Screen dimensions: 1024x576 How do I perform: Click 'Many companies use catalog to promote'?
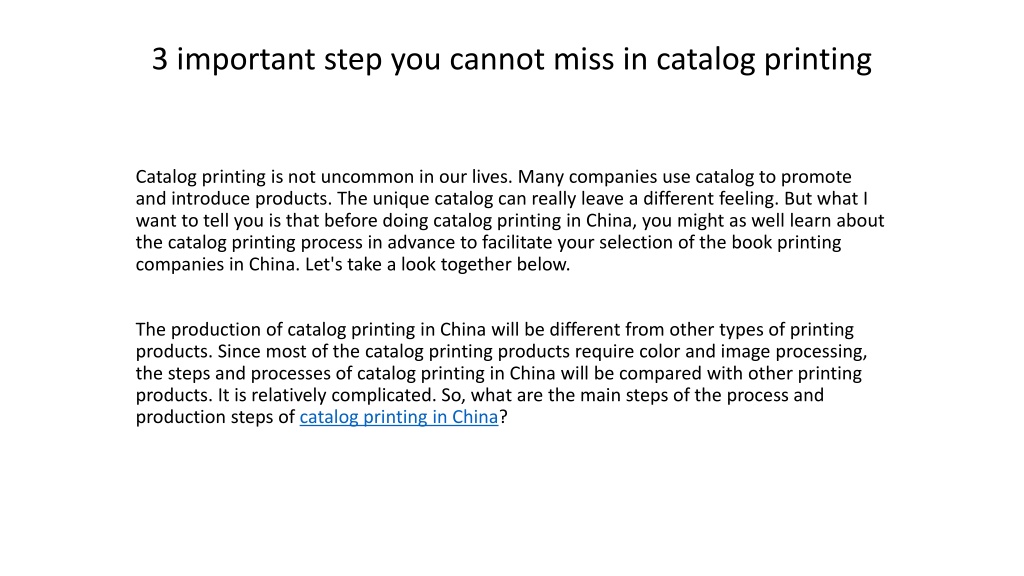point(684,177)
